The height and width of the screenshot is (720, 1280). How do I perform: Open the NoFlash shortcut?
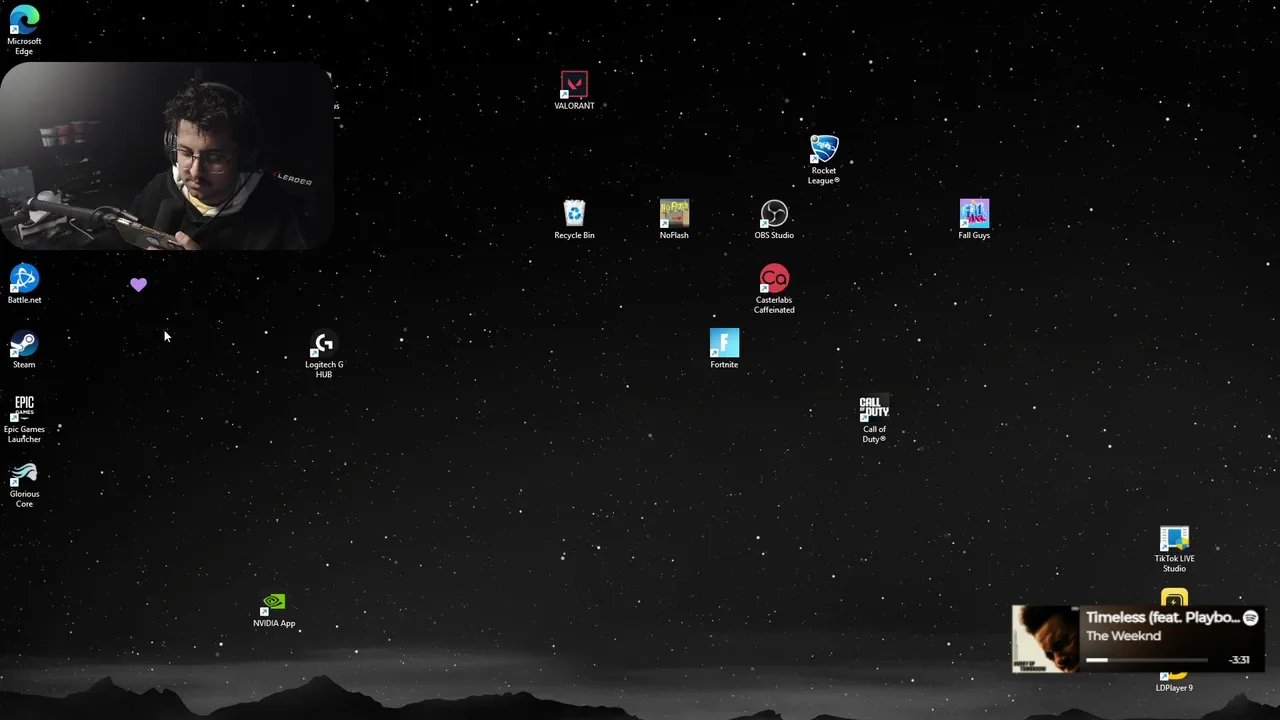click(x=674, y=219)
